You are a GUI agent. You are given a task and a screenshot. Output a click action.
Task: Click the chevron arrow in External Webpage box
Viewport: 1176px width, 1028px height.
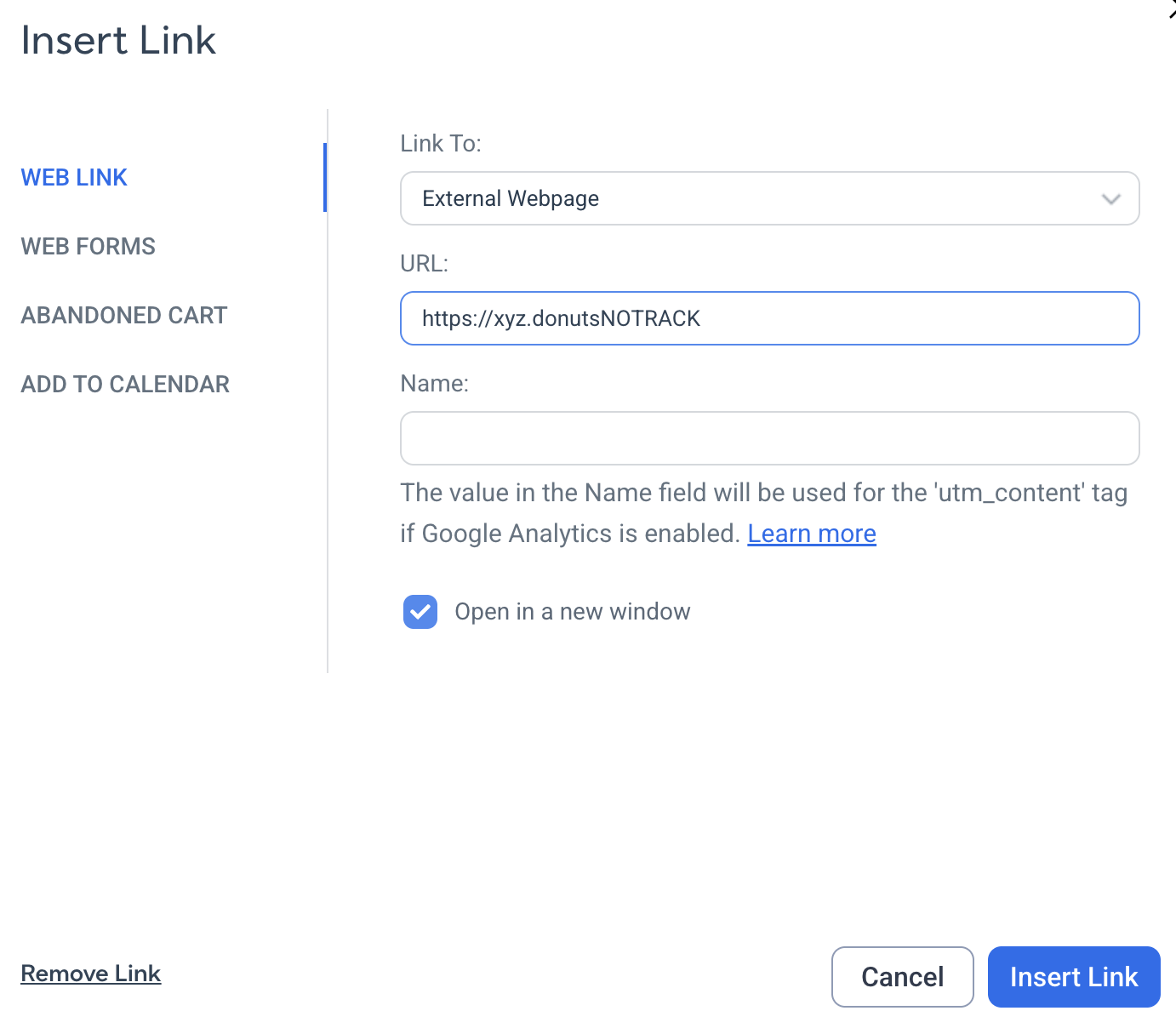click(x=1110, y=199)
